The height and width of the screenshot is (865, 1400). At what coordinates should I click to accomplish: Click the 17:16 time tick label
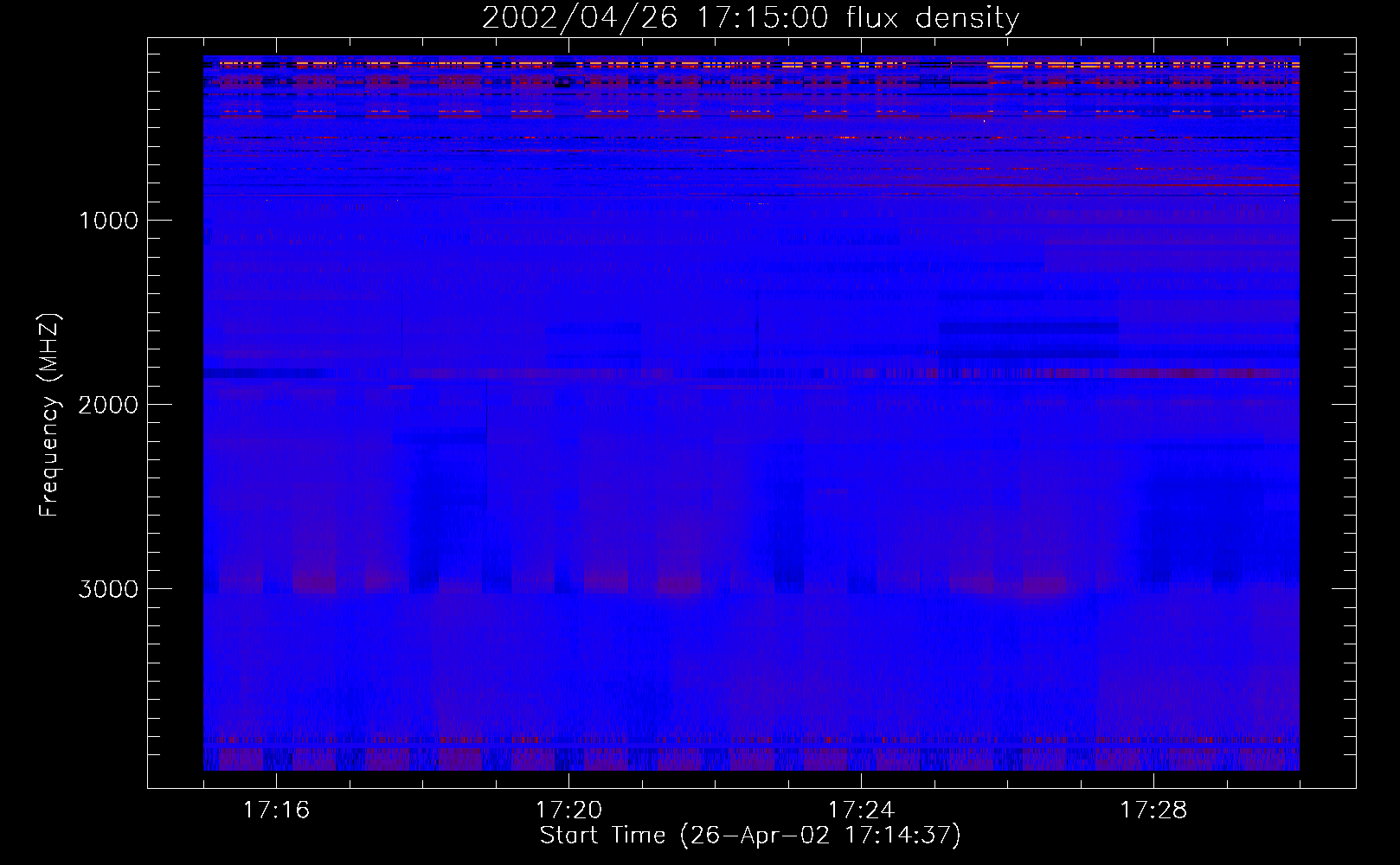[276, 811]
